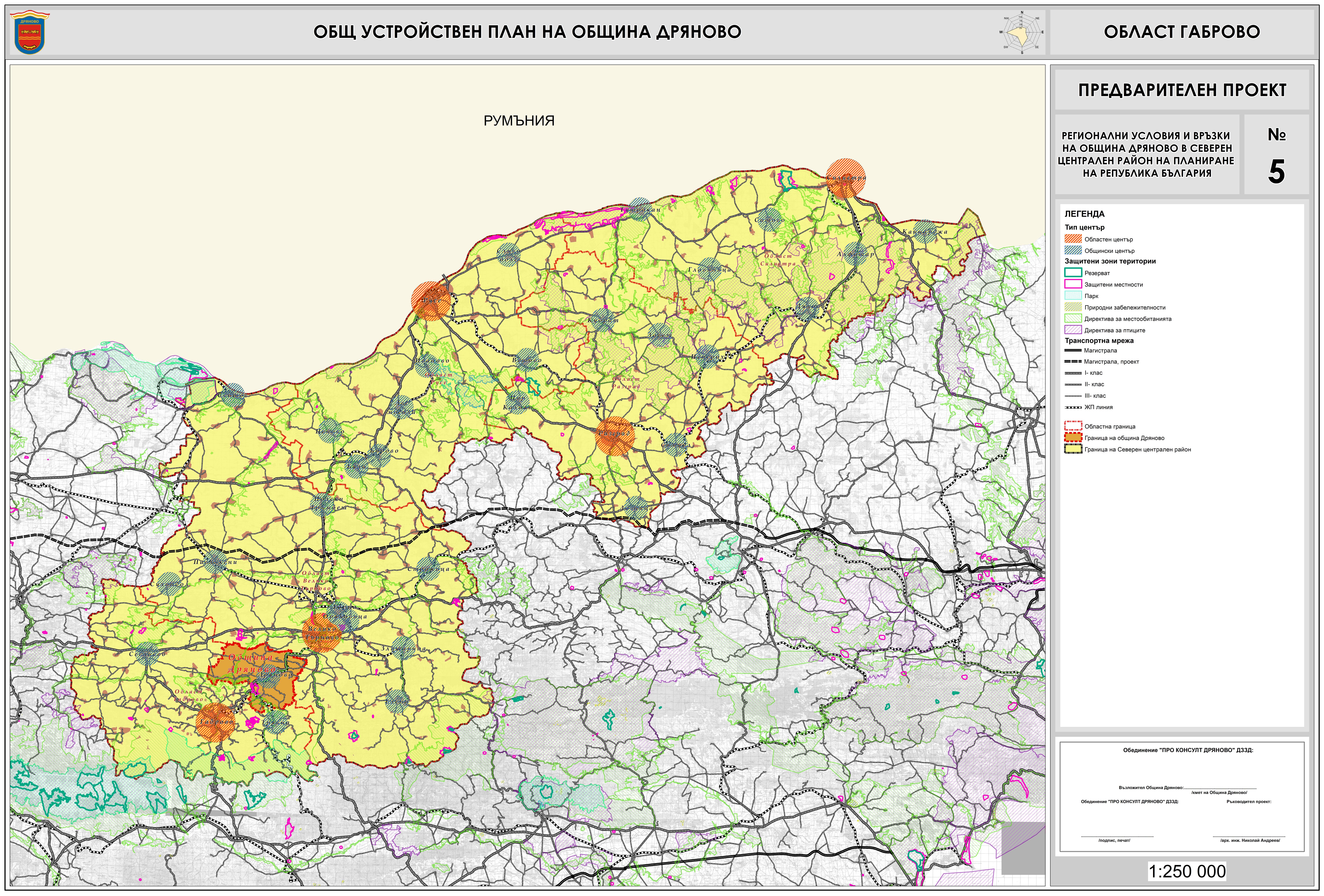The image size is (1324, 896).
Task: Click the blue Кубрат municipal center marker
Action: (603, 320)
